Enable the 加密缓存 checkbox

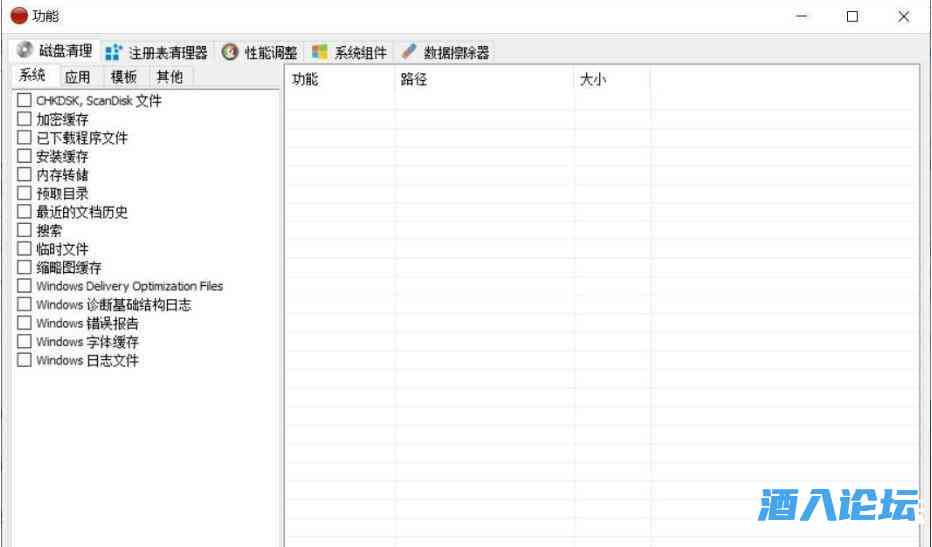tap(24, 118)
